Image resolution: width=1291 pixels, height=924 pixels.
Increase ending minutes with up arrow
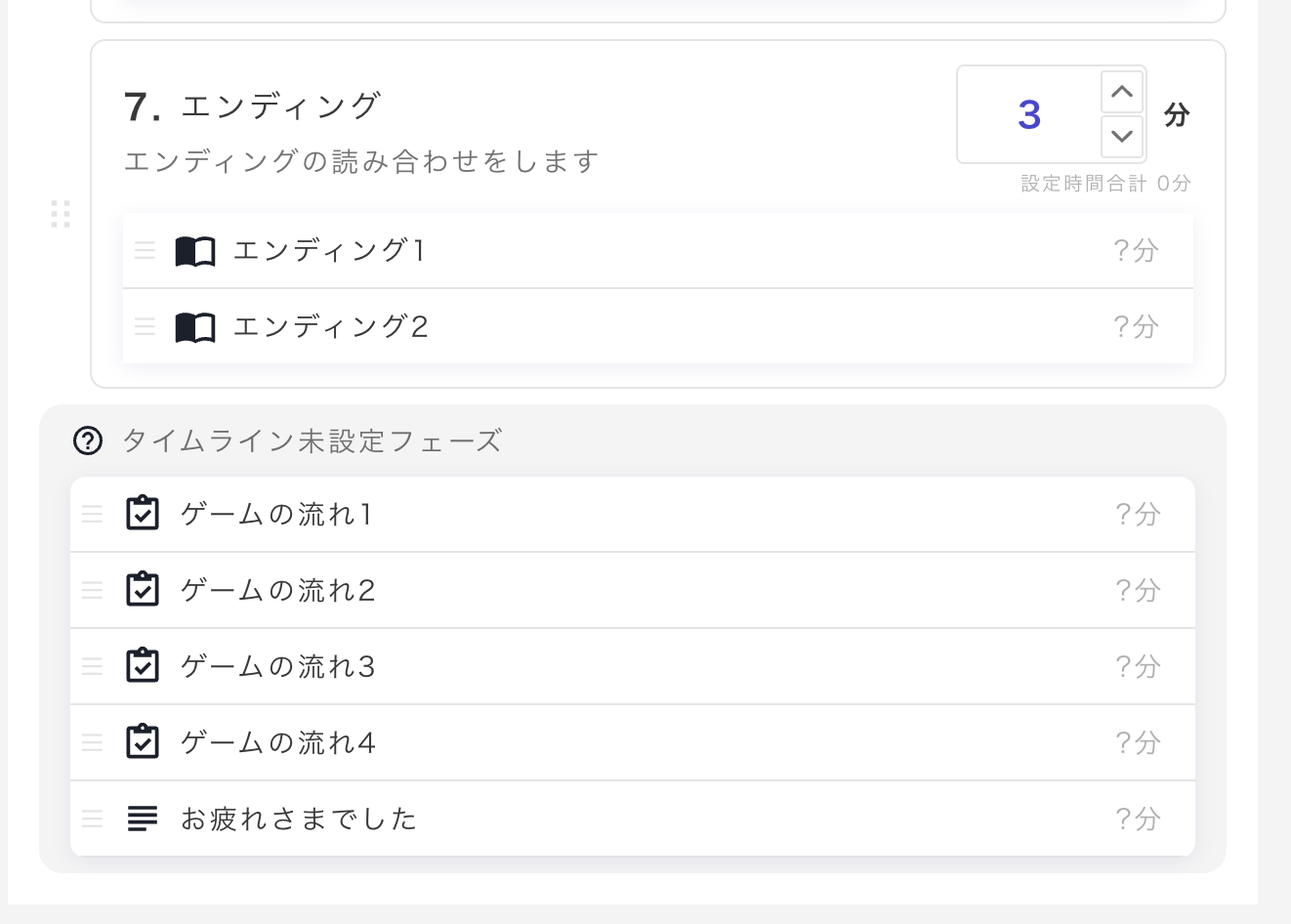1122,93
